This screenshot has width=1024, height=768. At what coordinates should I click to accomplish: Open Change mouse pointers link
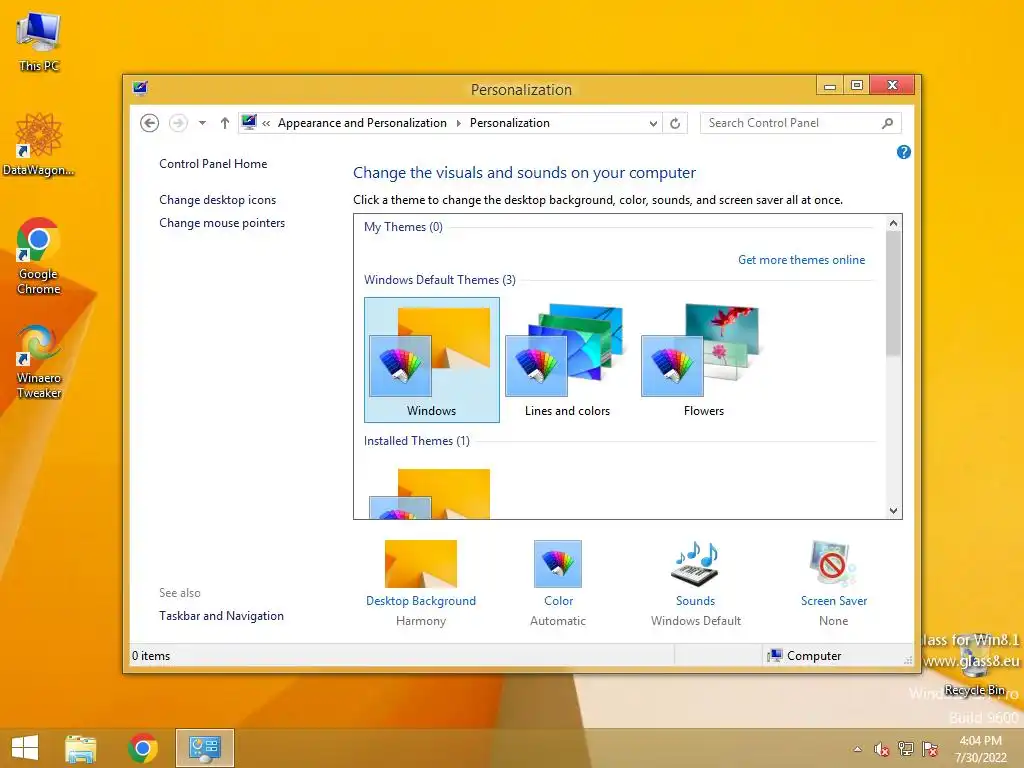click(222, 223)
